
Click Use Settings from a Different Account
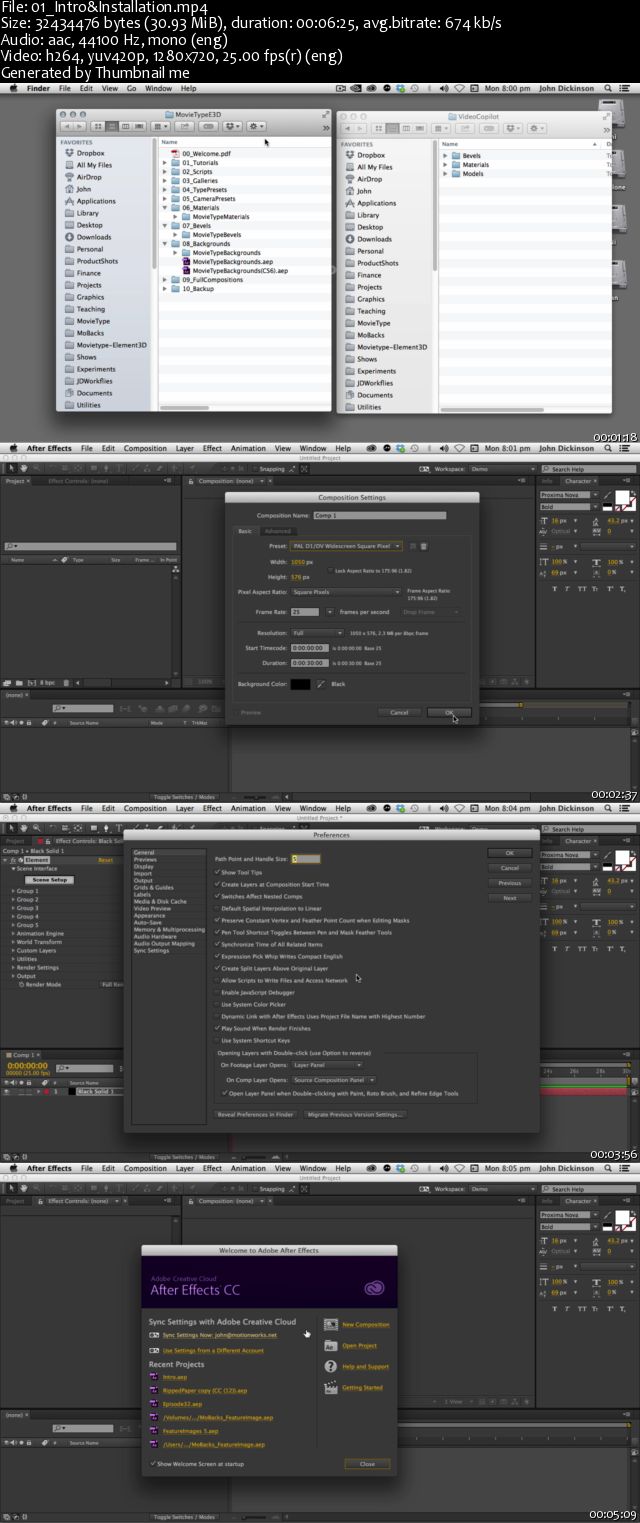pos(213,1350)
